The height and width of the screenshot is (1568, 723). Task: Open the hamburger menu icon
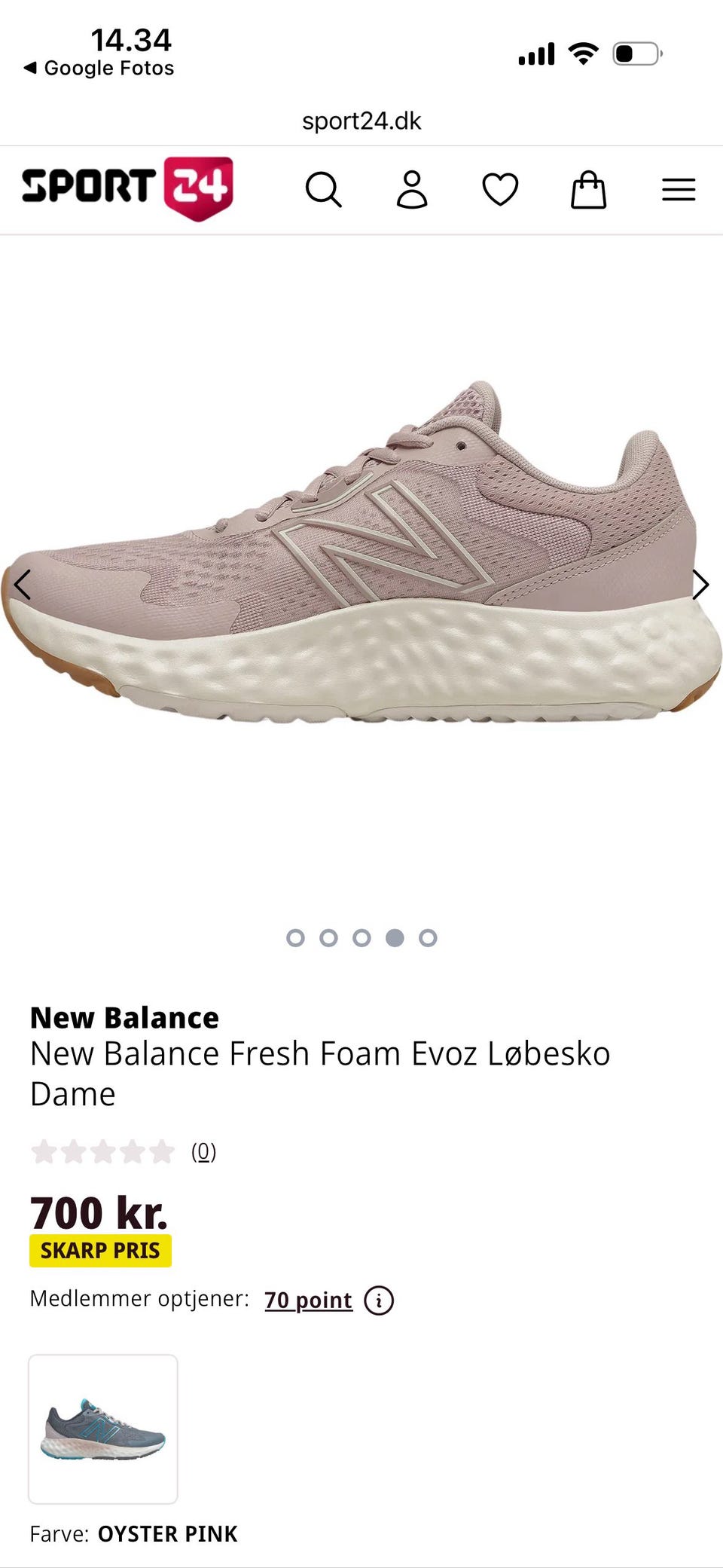[x=679, y=189]
